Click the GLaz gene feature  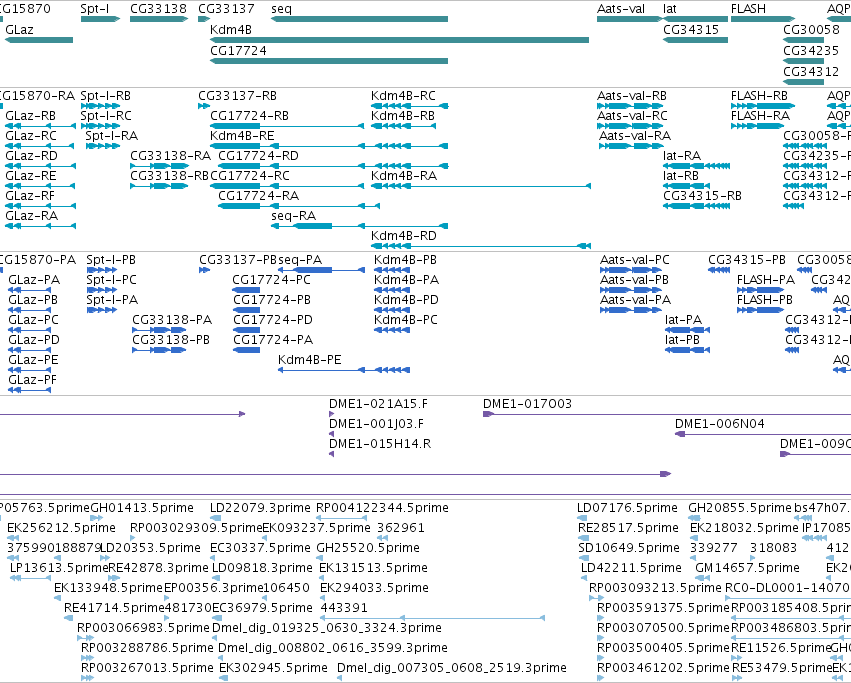tap(39, 40)
